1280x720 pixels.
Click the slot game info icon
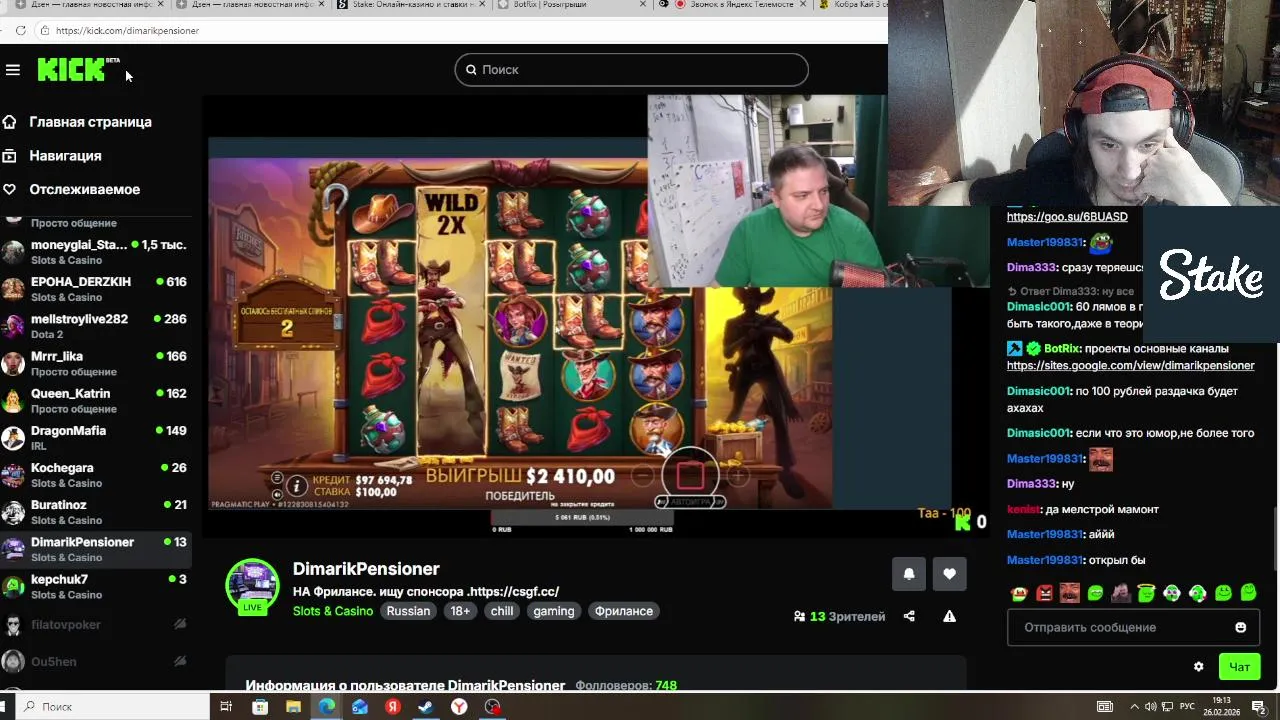pyautogui.click(x=297, y=486)
